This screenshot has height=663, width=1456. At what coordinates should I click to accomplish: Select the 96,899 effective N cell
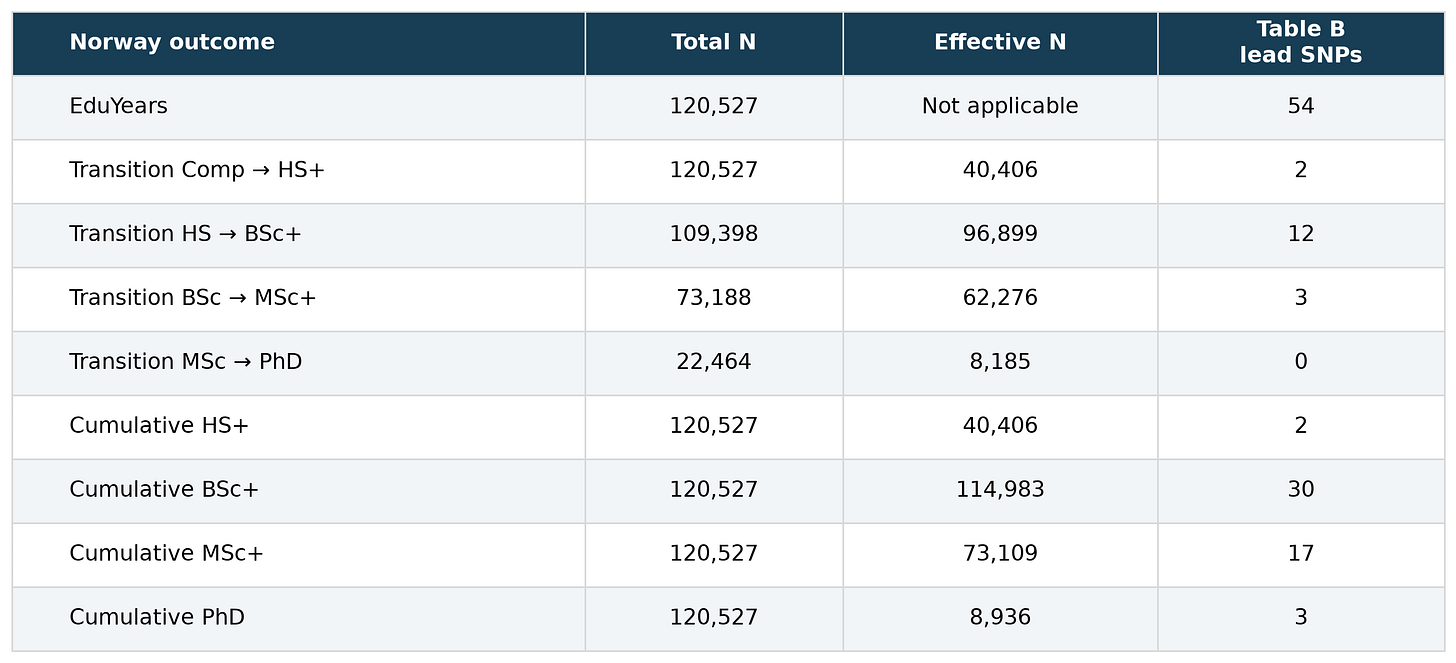coord(1000,234)
